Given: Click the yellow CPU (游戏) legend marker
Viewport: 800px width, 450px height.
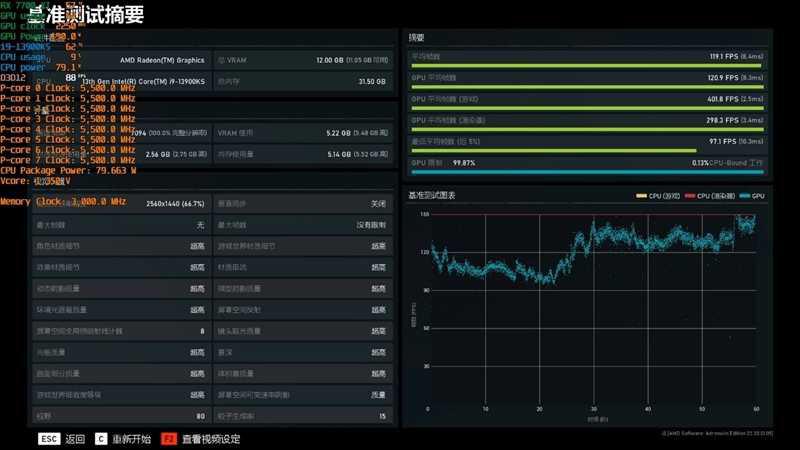Looking at the screenshot, I should click(x=641, y=196).
